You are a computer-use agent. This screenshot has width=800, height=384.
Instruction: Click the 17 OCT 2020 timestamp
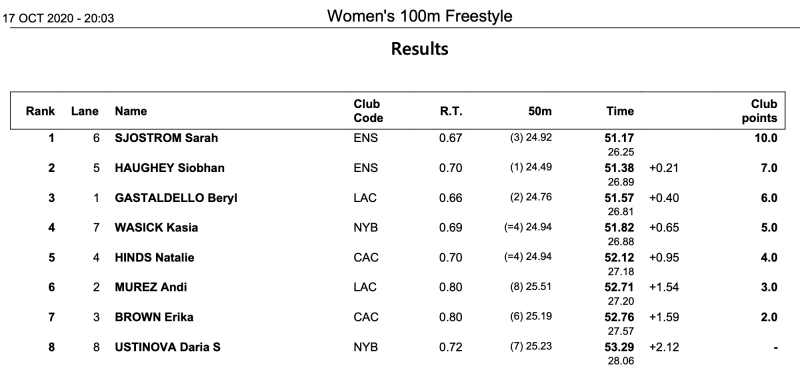[x=59, y=19]
